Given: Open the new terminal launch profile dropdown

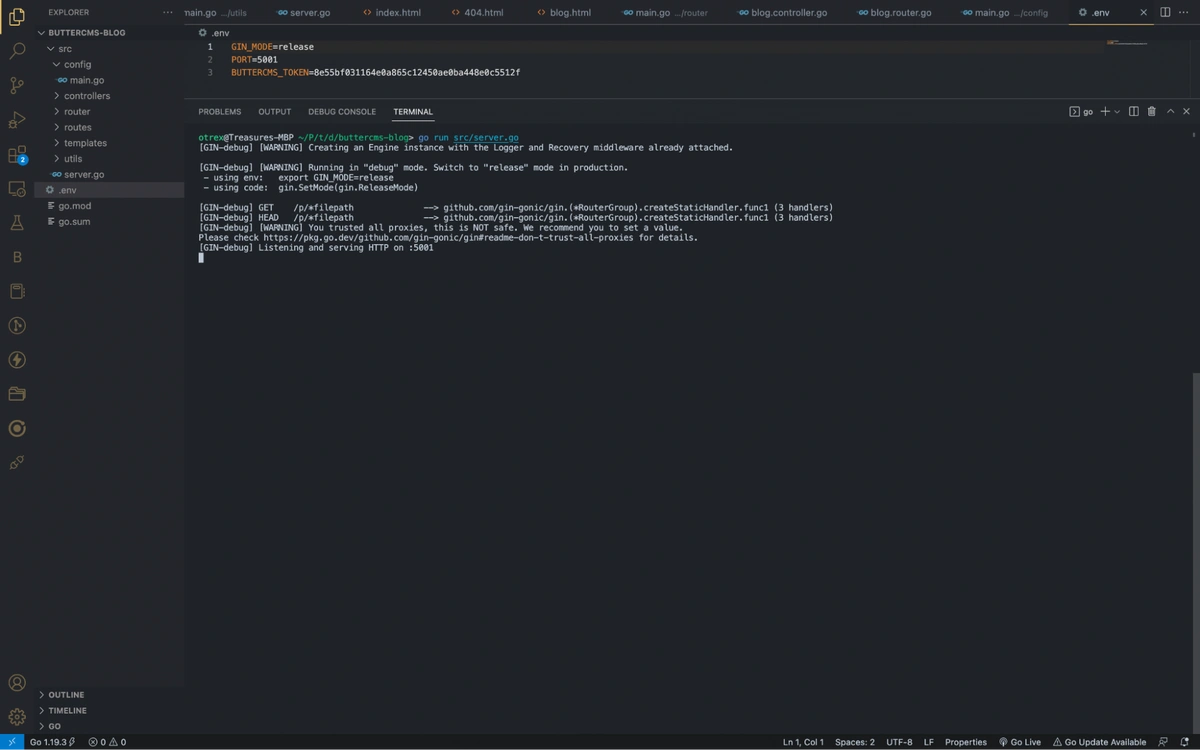Looking at the screenshot, I should (1117, 112).
